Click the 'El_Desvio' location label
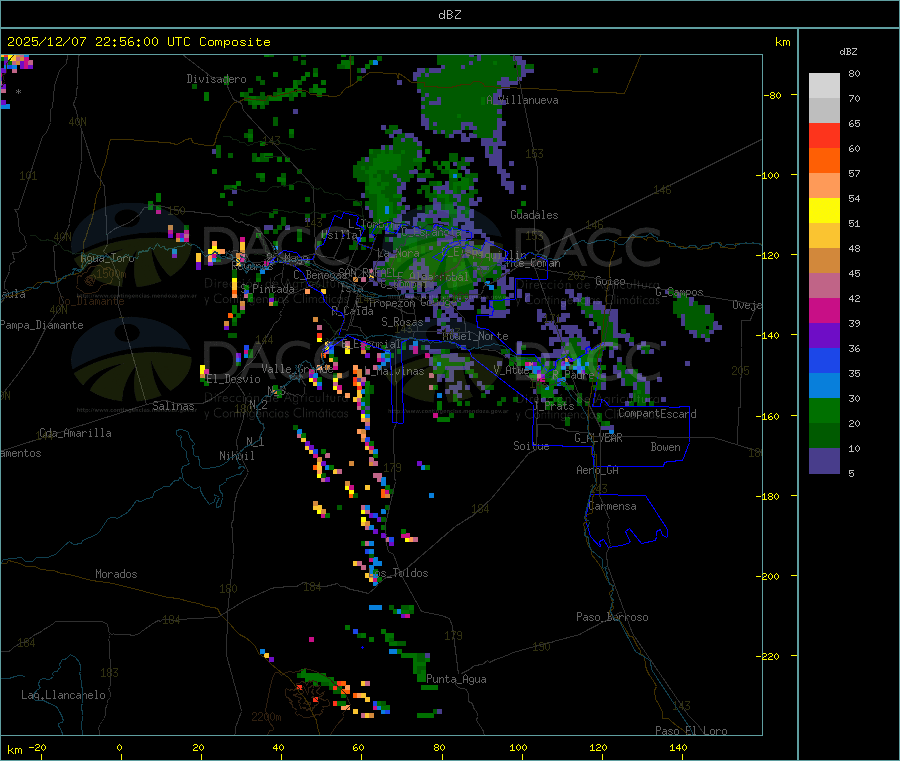This screenshot has width=900, height=761. 234,379
